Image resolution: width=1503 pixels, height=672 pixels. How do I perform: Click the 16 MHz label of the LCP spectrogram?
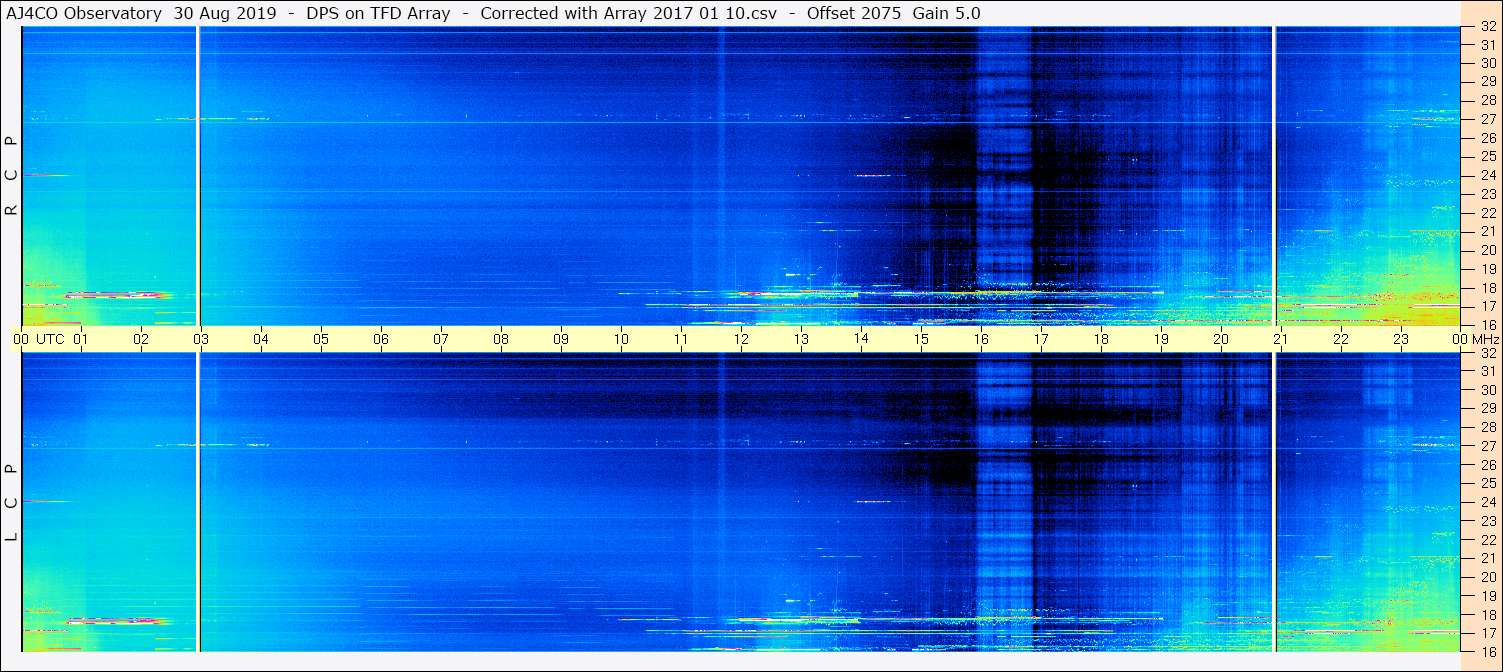tap(1487, 651)
